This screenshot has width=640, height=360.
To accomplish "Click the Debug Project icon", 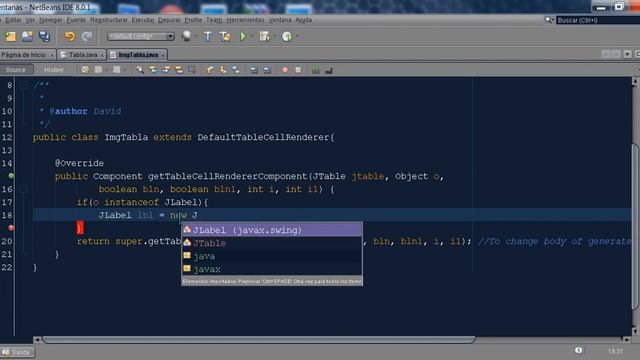I will (264, 37).
